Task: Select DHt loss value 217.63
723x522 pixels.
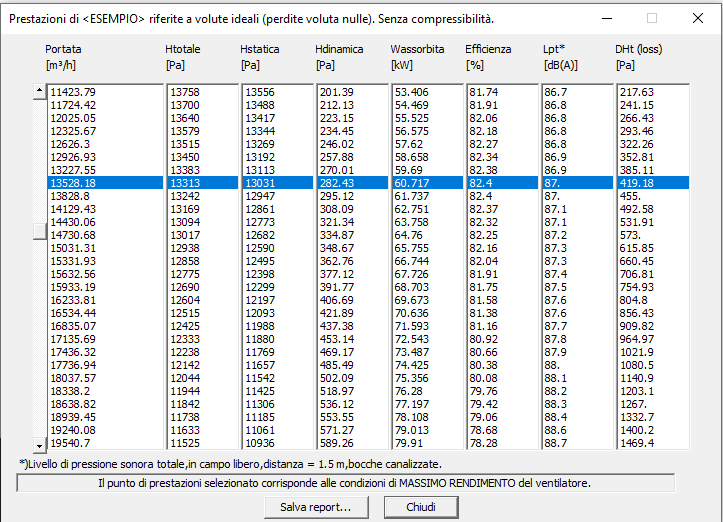Action: (x=636, y=92)
